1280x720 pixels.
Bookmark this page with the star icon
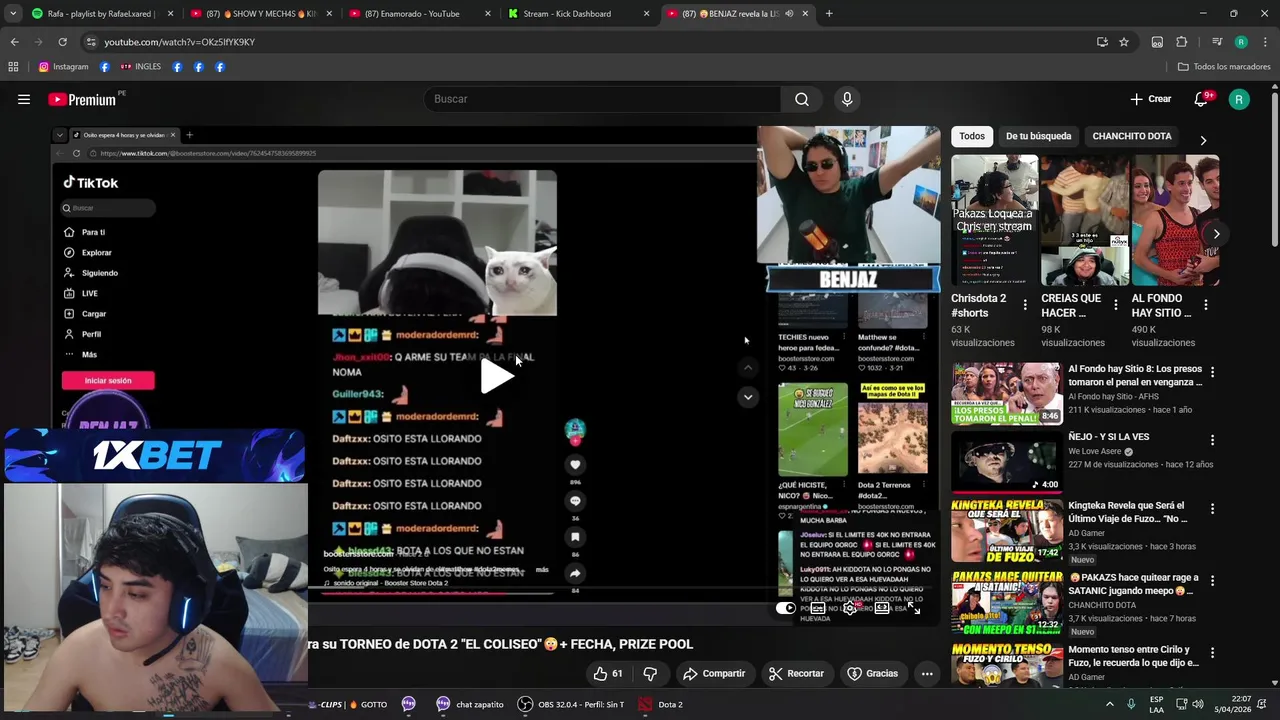pos(1124,42)
